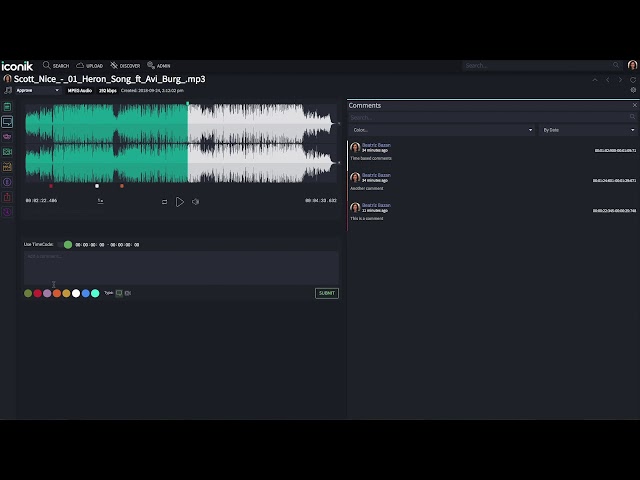Seek in the white unplayed waveform area
The image size is (640, 480).
click(x=262, y=143)
